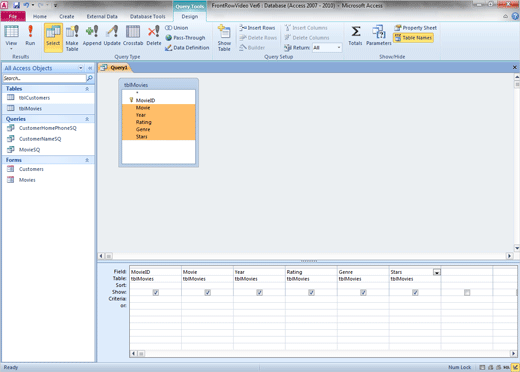Open the View button in Results group
This screenshot has height=372, width=520.
[x=11, y=37]
